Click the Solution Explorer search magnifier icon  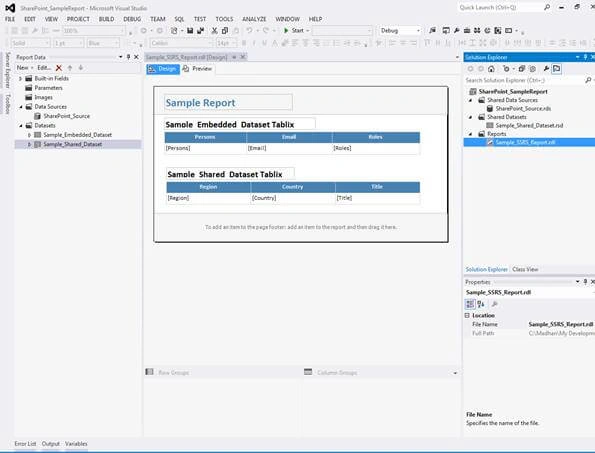(x=588, y=80)
